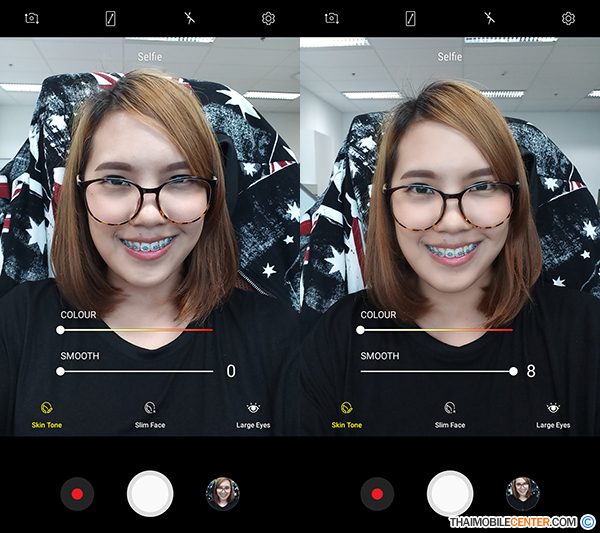Screen dimensions: 600x533
Task: Open the gallery thumbnail in the left screenshot
Action: point(223,494)
